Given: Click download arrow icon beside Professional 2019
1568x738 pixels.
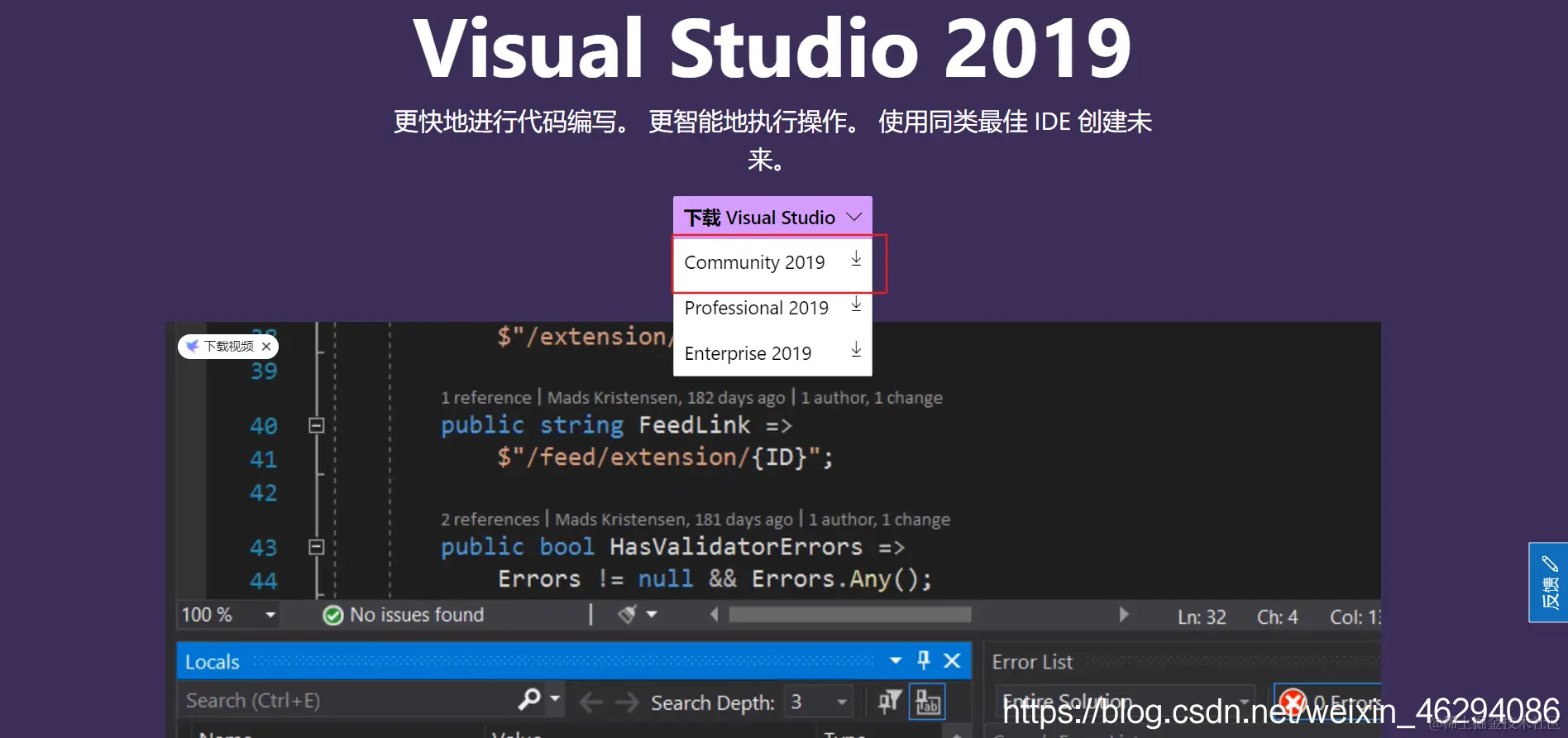Looking at the screenshot, I should click(x=856, y=305).
